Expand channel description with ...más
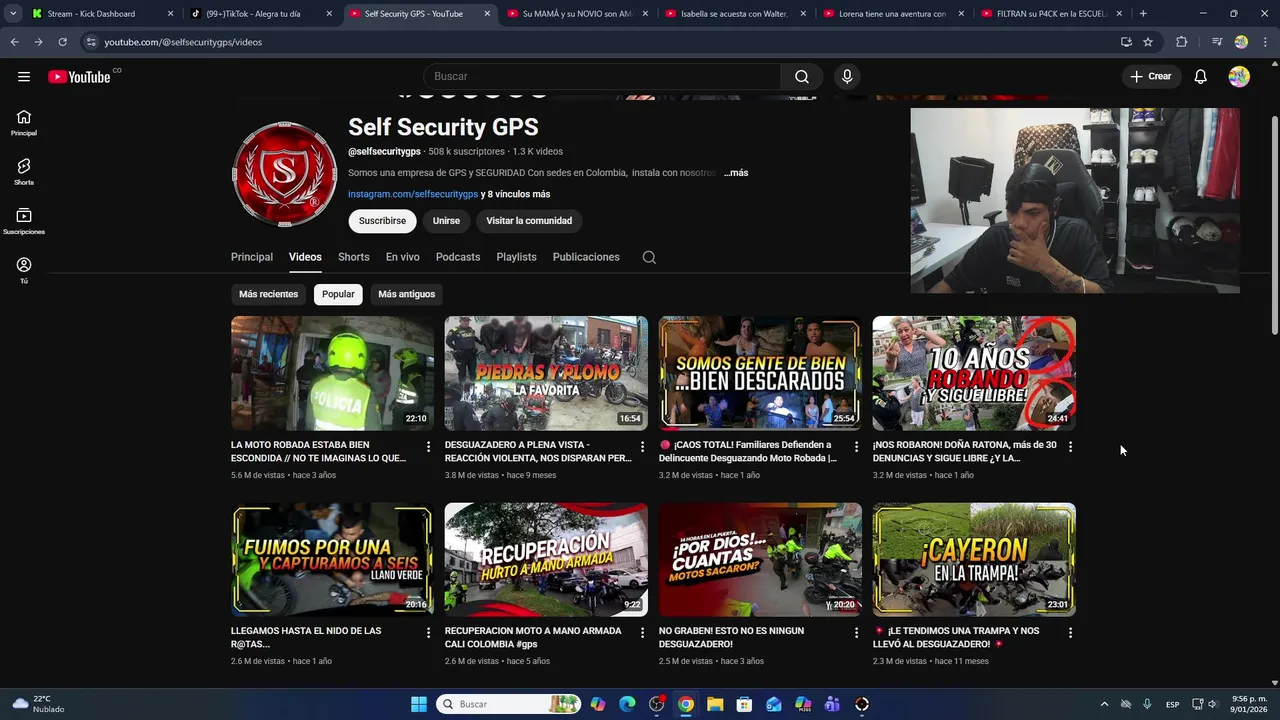The width and height of the screenshot is (1280, 720). 736,173
